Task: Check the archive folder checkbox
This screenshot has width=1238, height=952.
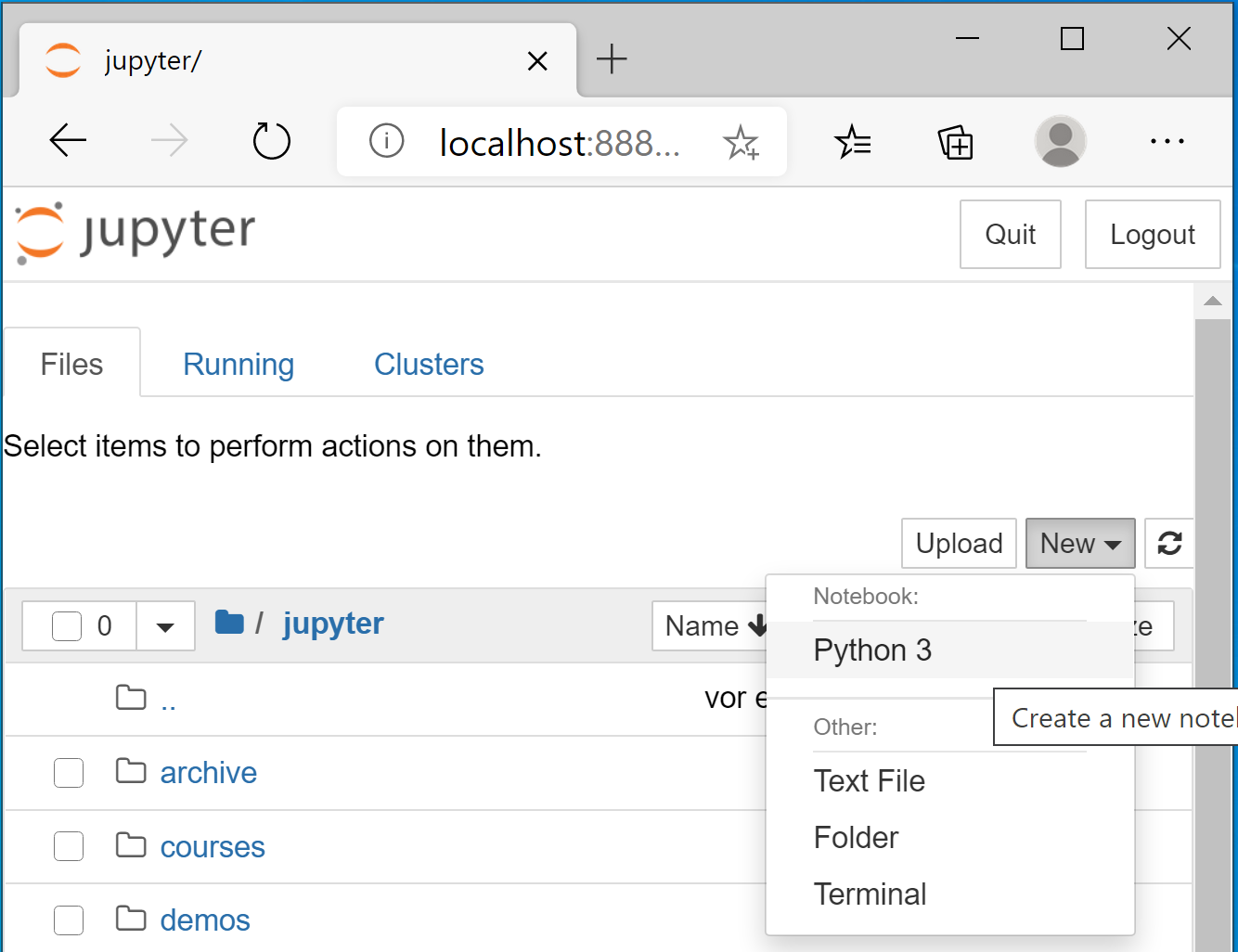Action: [69, 772]
